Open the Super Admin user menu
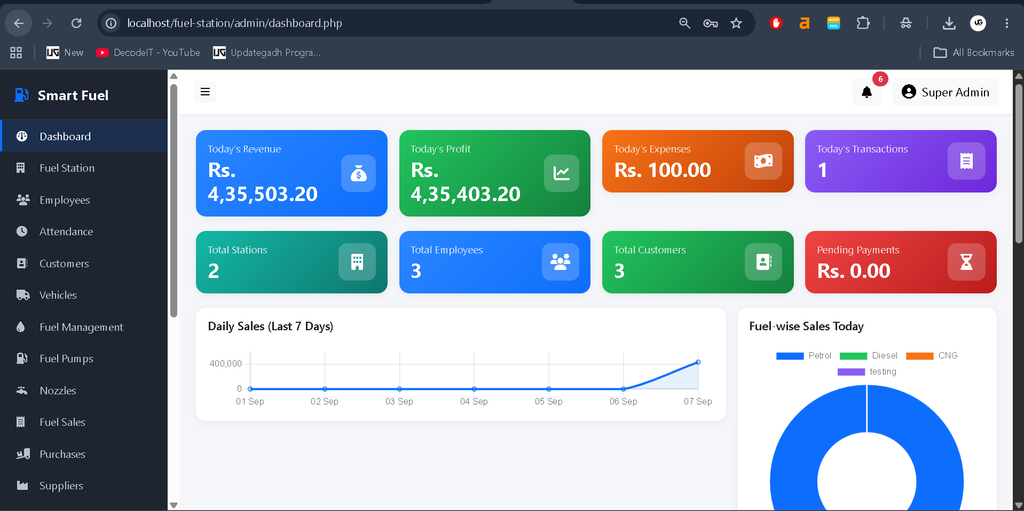Viewport: 1024px width, 511px height. point(945,92)
